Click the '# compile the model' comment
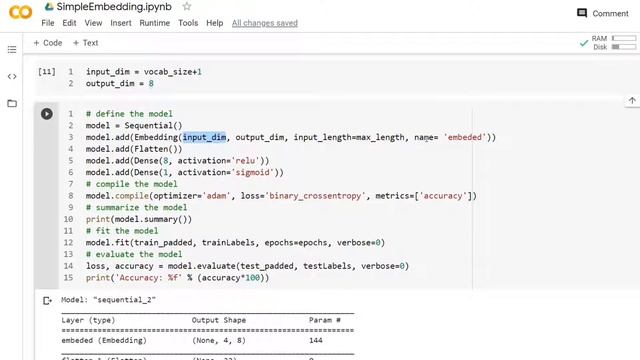Screen dimensions: 640x360 click(131, 184)
